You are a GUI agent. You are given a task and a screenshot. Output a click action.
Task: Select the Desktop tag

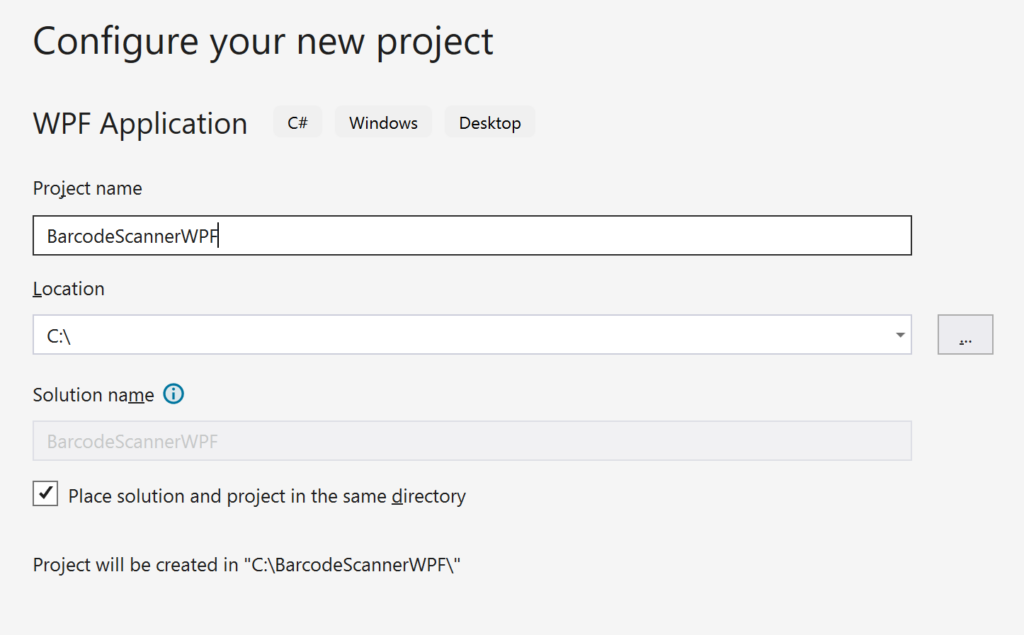pos(489,122)
